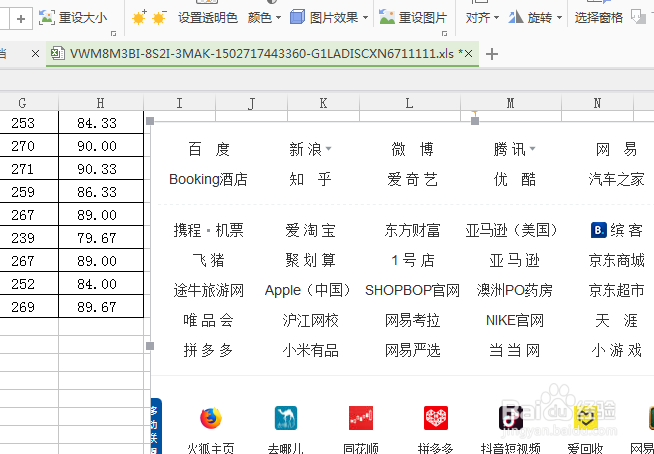The height and width of the screenshot is (454, 654).
Task: Select column M header
Action: click(x=511, y=103)
